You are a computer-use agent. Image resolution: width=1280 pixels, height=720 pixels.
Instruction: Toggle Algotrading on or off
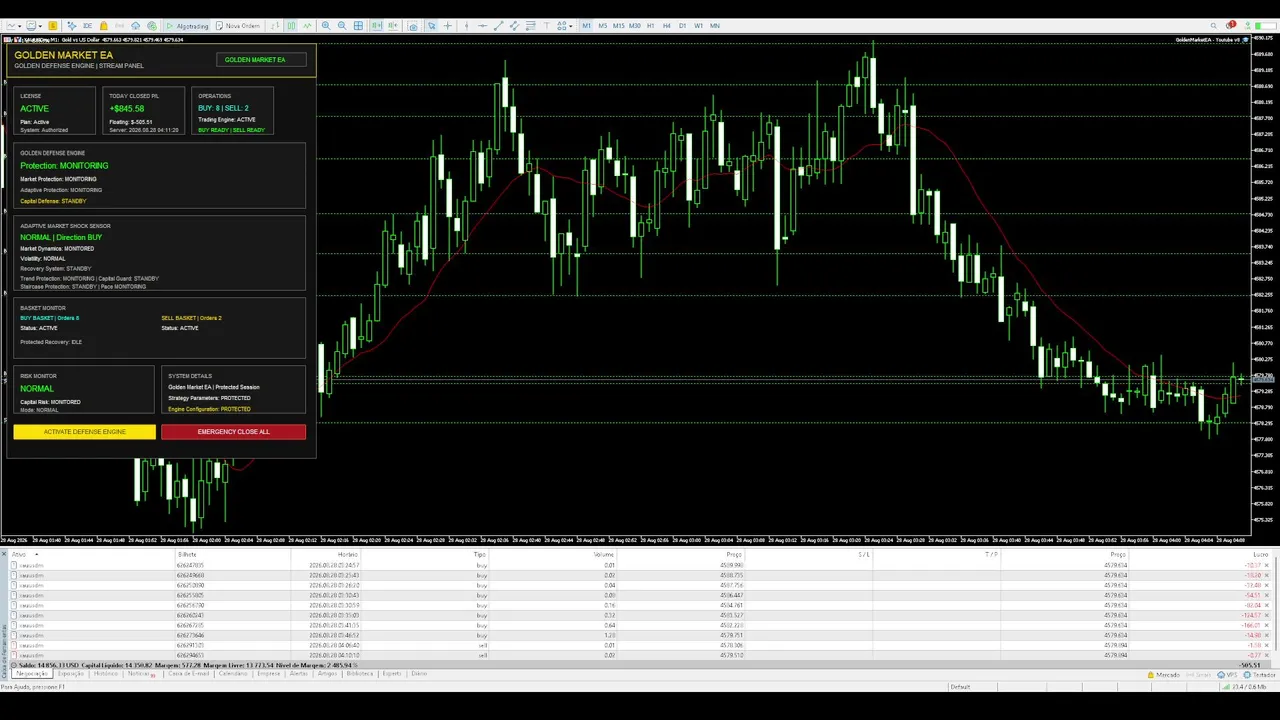point(188,25)
